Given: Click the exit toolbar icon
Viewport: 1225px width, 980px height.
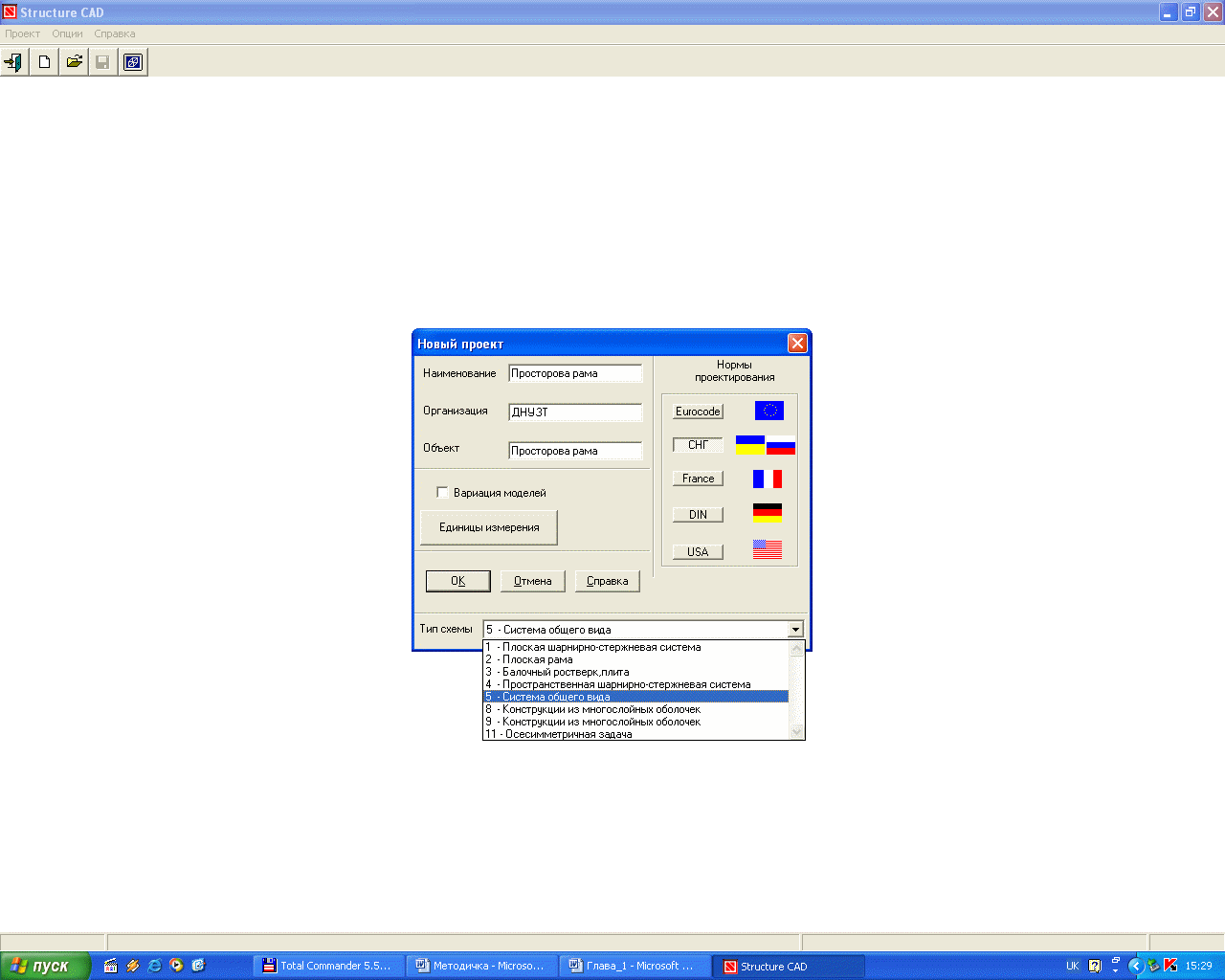Looking at the screenshot, I should [x=14, y=62].
